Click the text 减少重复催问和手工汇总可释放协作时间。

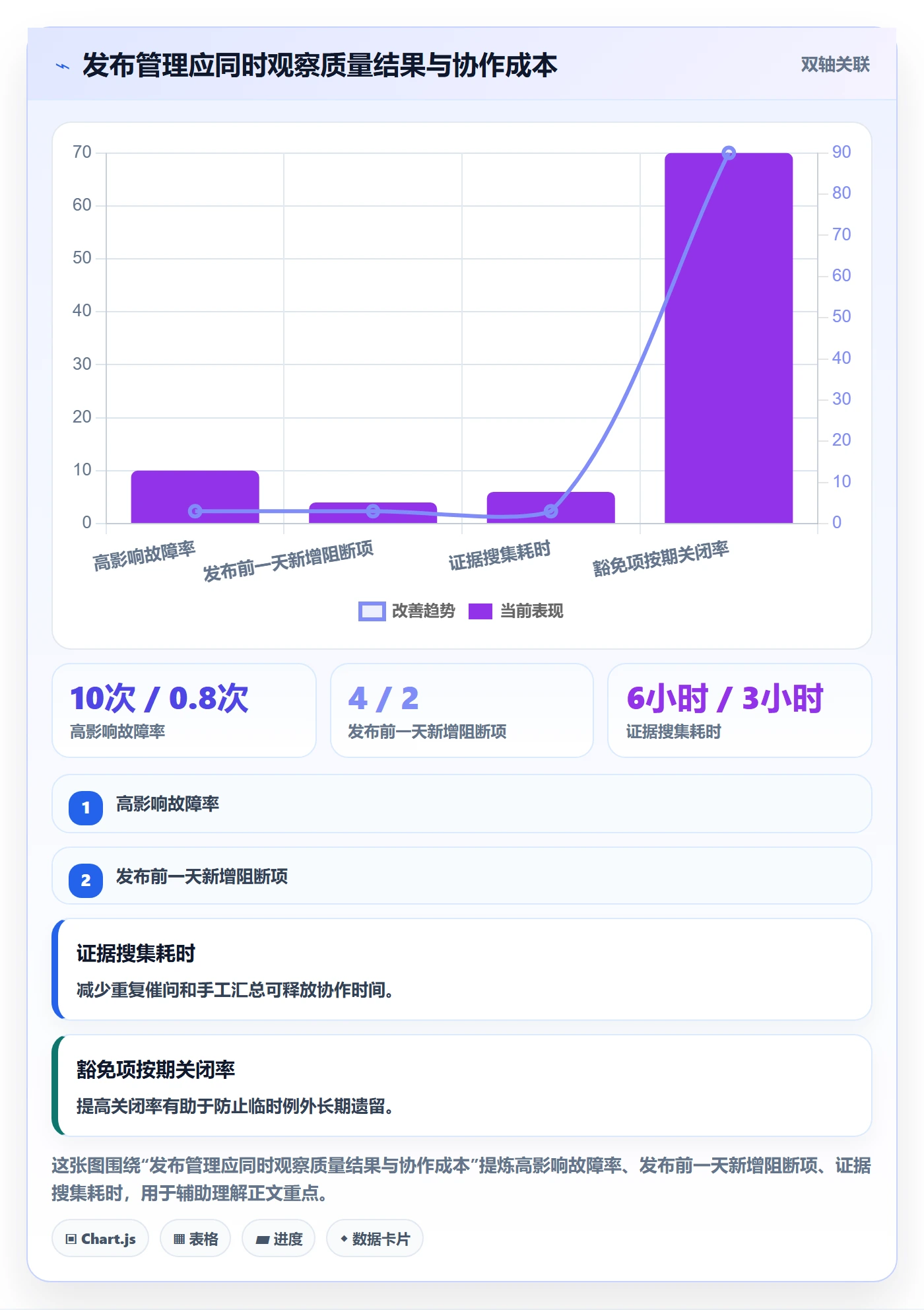pyautogui.click(x=235, y=990)
